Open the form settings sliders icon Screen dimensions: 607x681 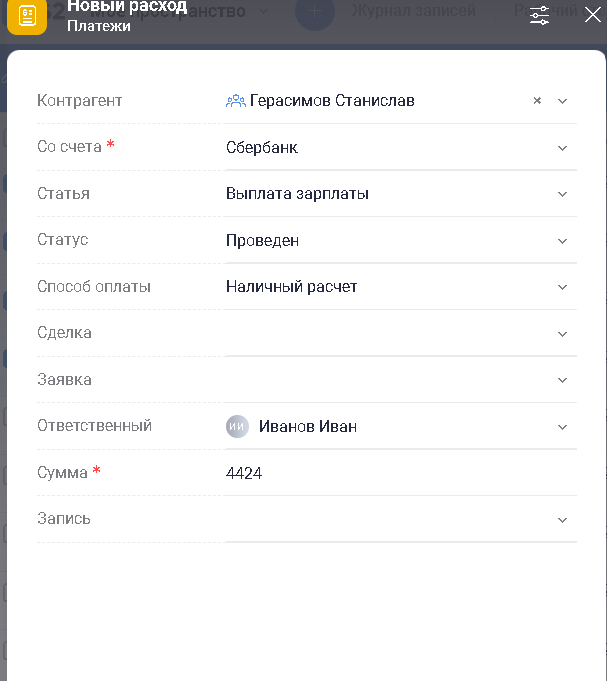pos(539,15)
